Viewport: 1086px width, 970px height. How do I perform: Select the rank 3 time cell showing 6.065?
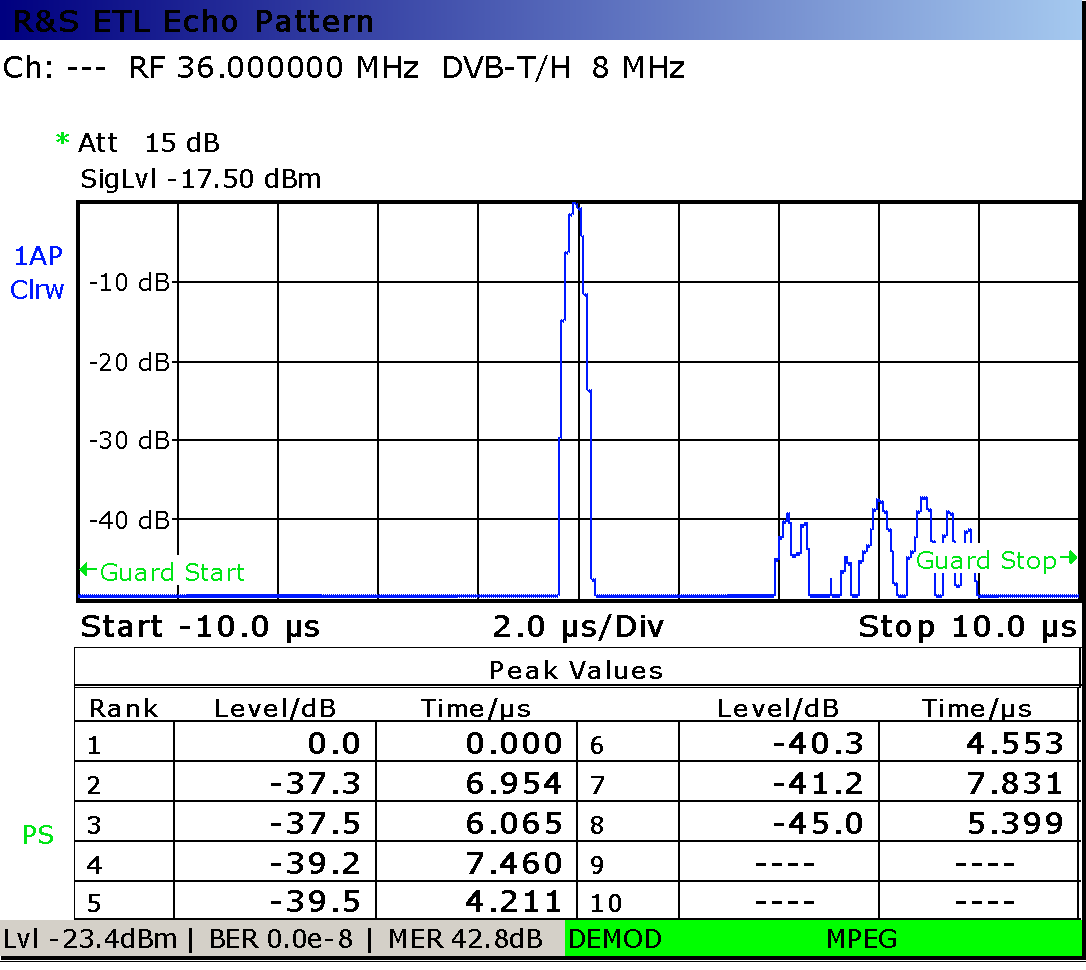click(x=514, y=823)
